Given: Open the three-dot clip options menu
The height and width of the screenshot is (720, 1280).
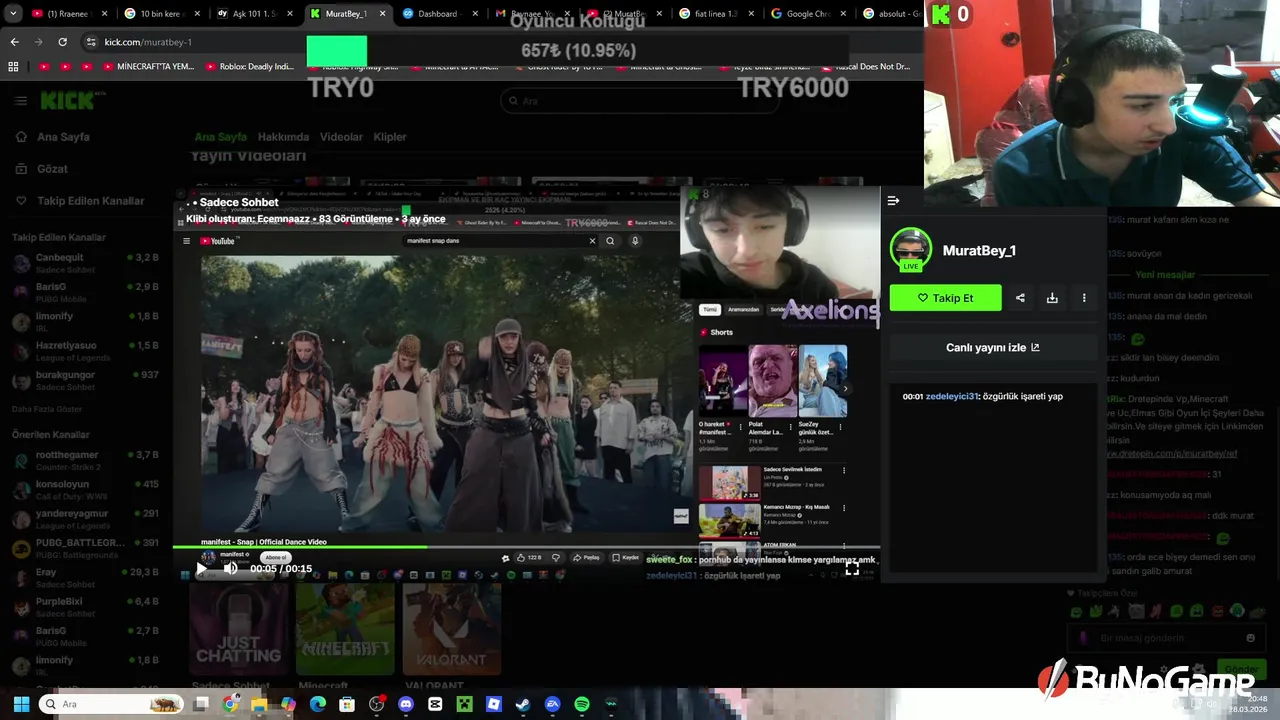Looking at the screenshot, I should [x=1084, y=298].
